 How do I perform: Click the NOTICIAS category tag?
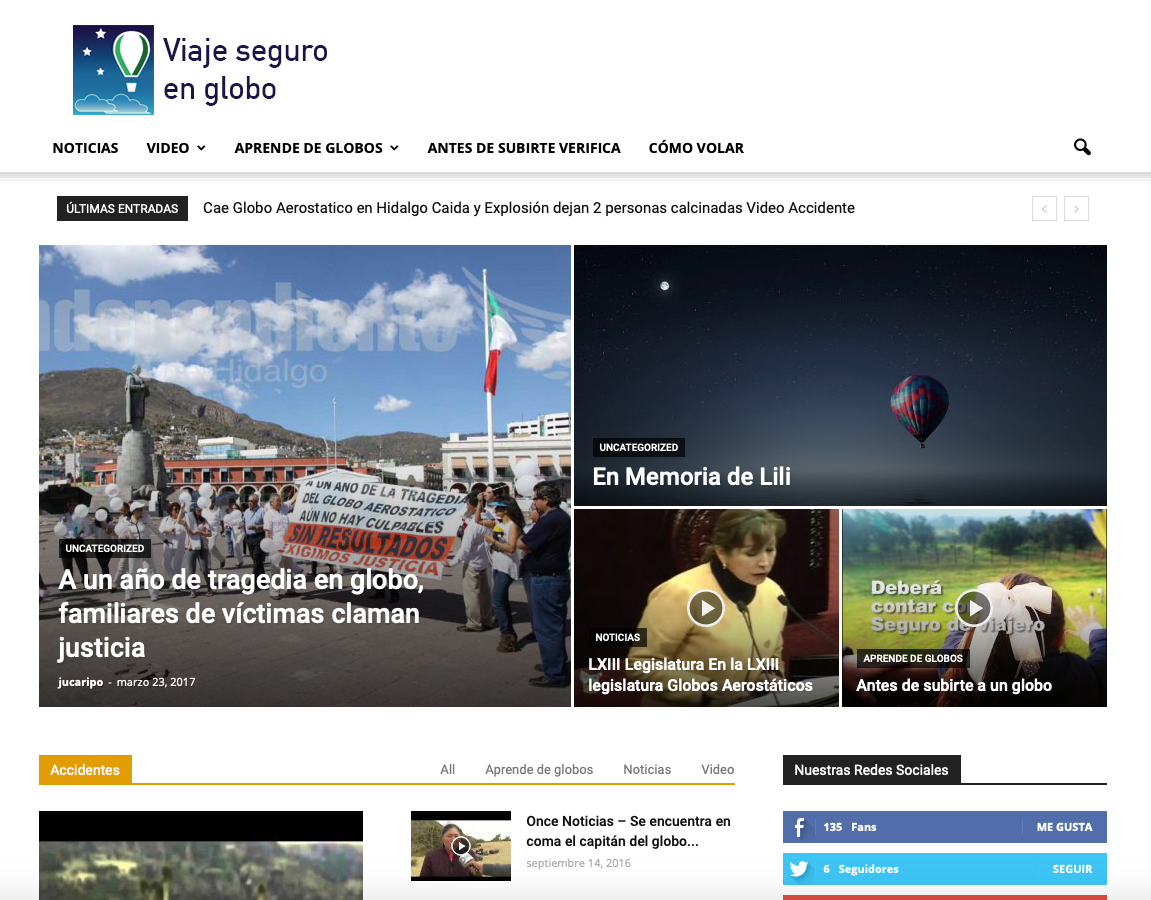click(617, 637)
